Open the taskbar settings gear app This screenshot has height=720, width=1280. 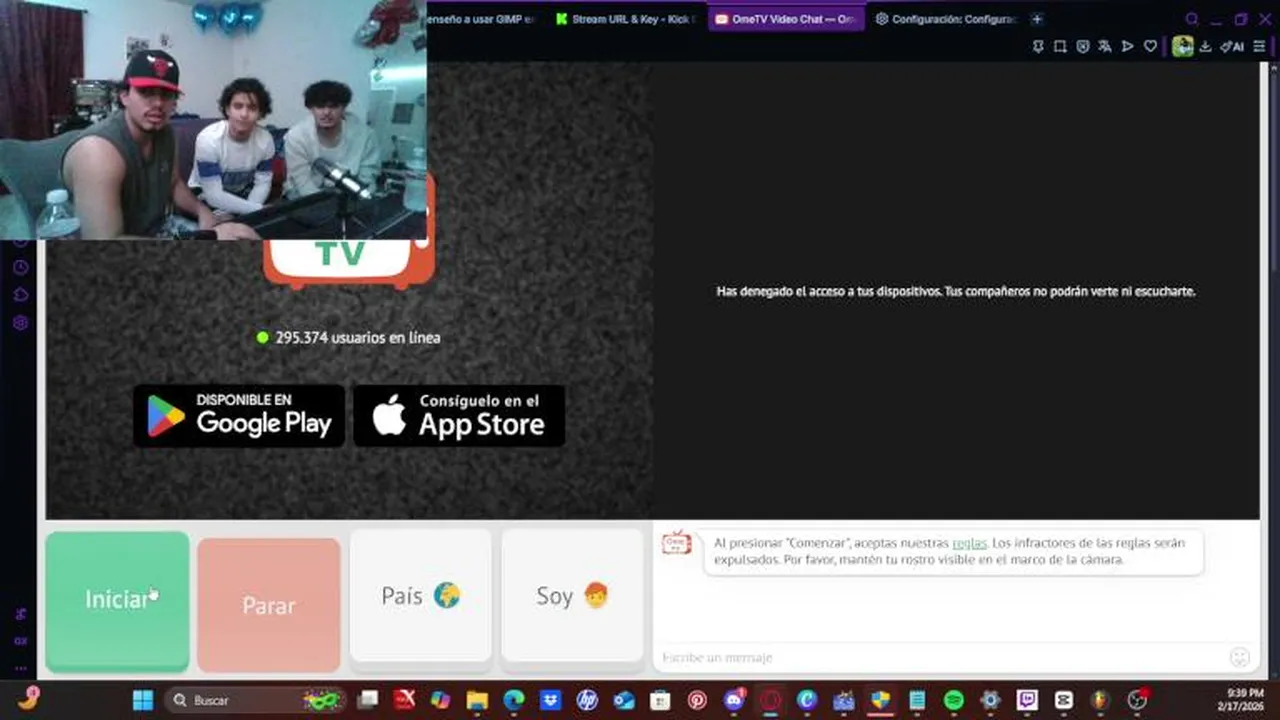(x=990, y=700)
